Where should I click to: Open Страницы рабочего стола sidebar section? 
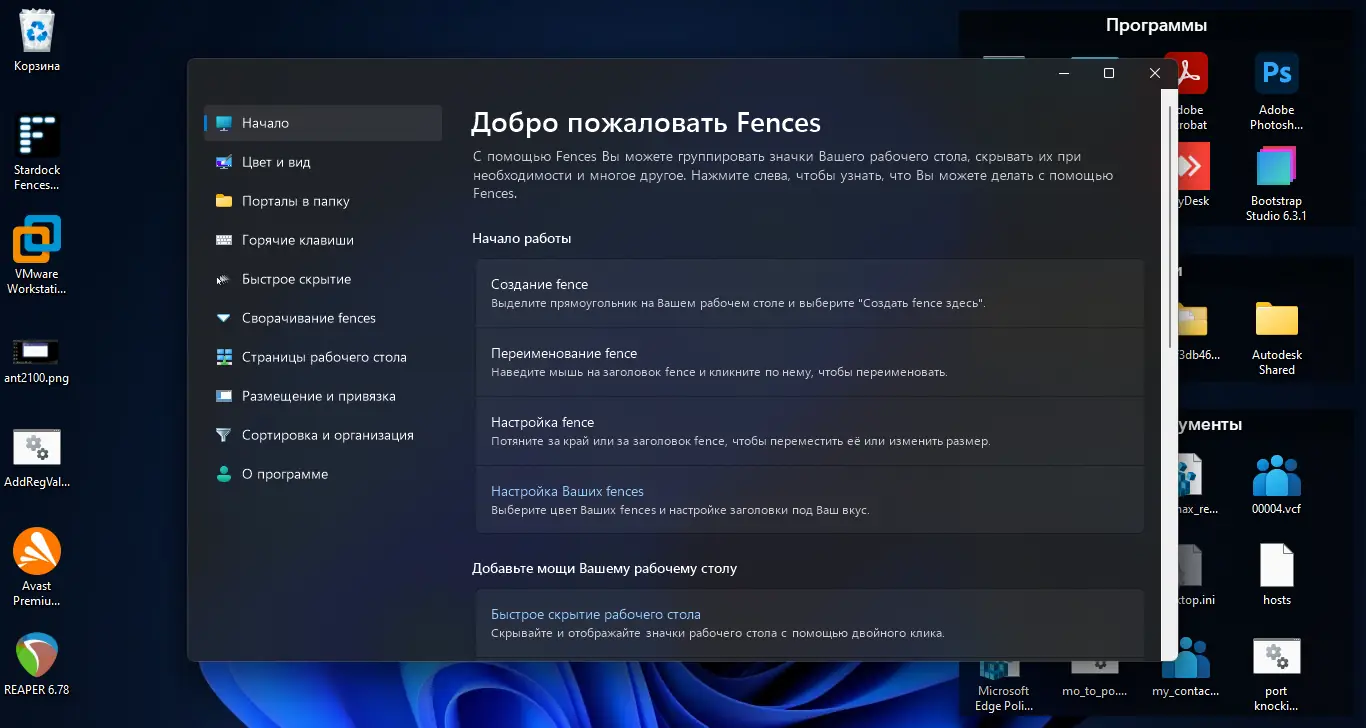click(323, 357)
